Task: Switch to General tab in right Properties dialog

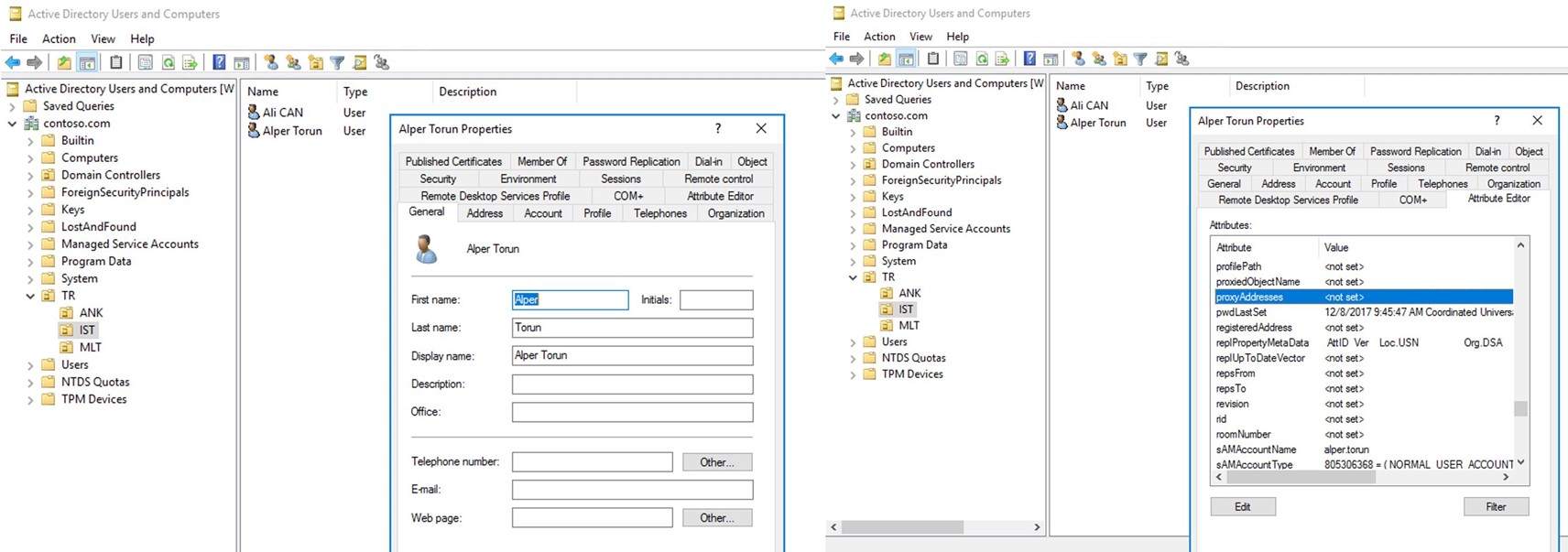Action: [x=1224, y=184]
